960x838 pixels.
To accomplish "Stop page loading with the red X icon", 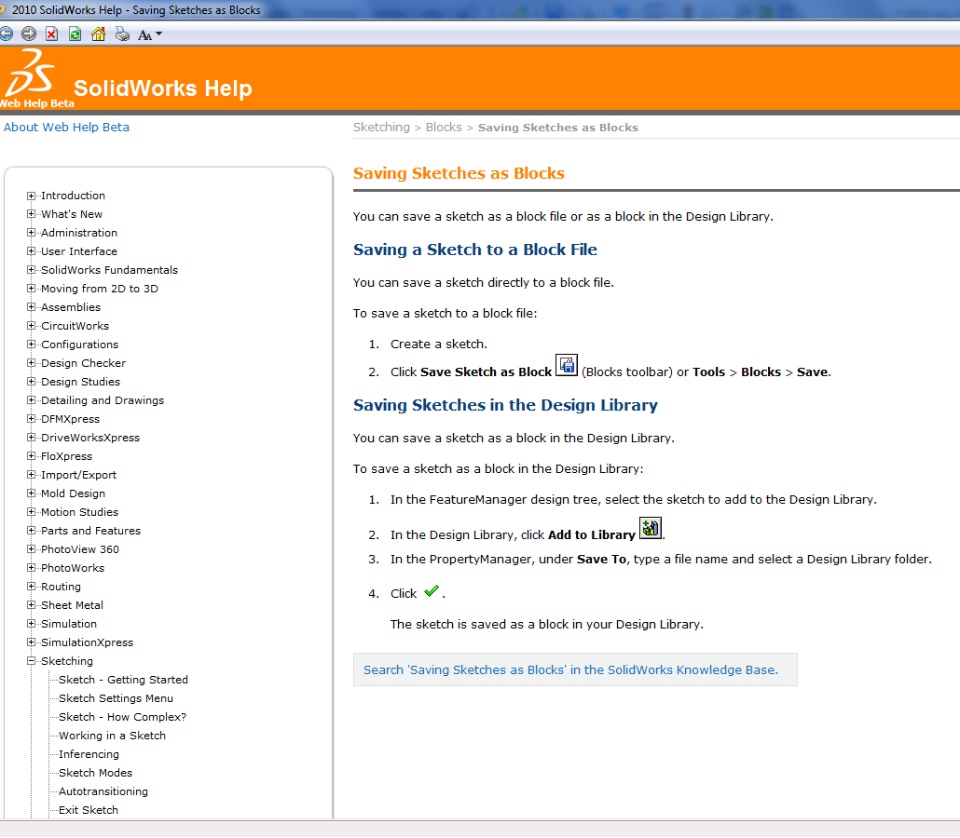I will coord(52,34).
